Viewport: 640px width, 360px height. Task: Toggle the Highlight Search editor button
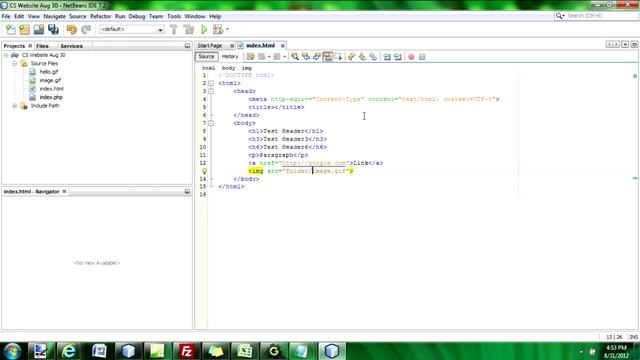327,57
